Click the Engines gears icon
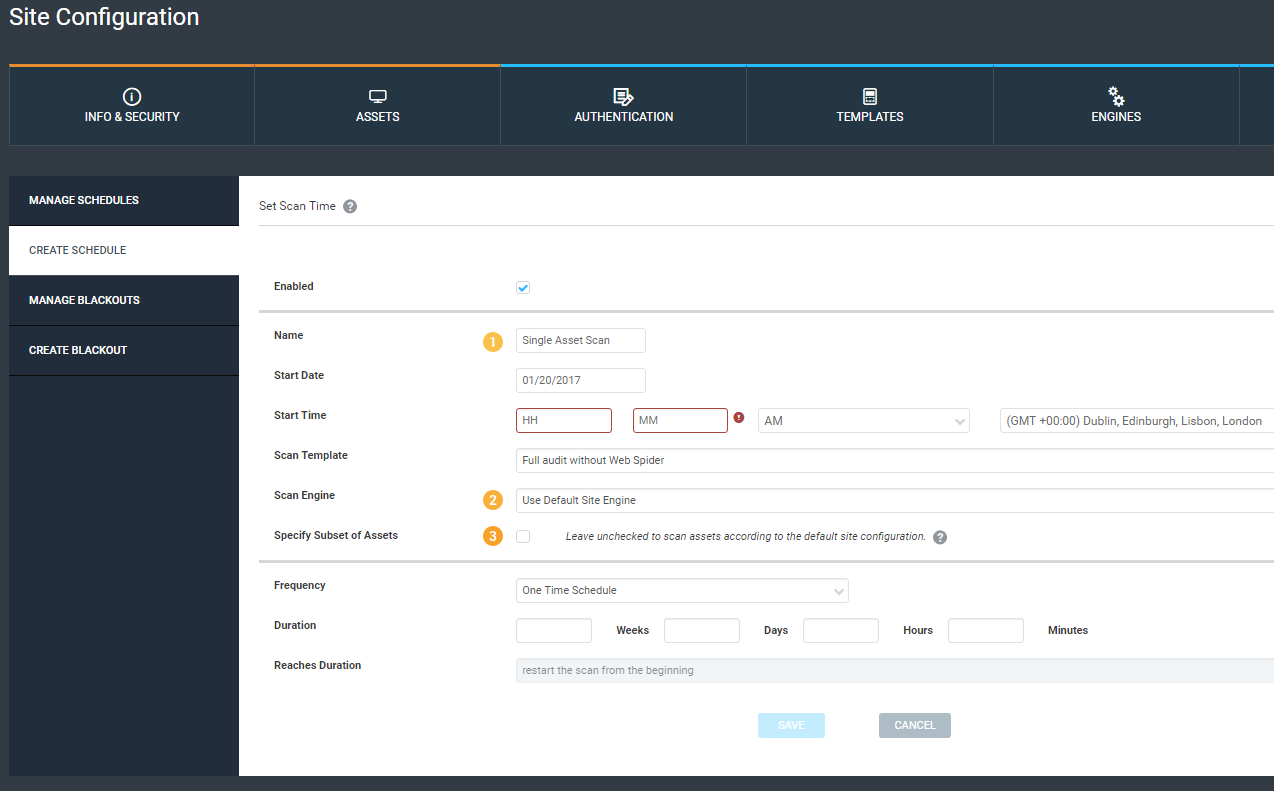The height and width of the screenshot is (791, 1274). (1116, 96)
